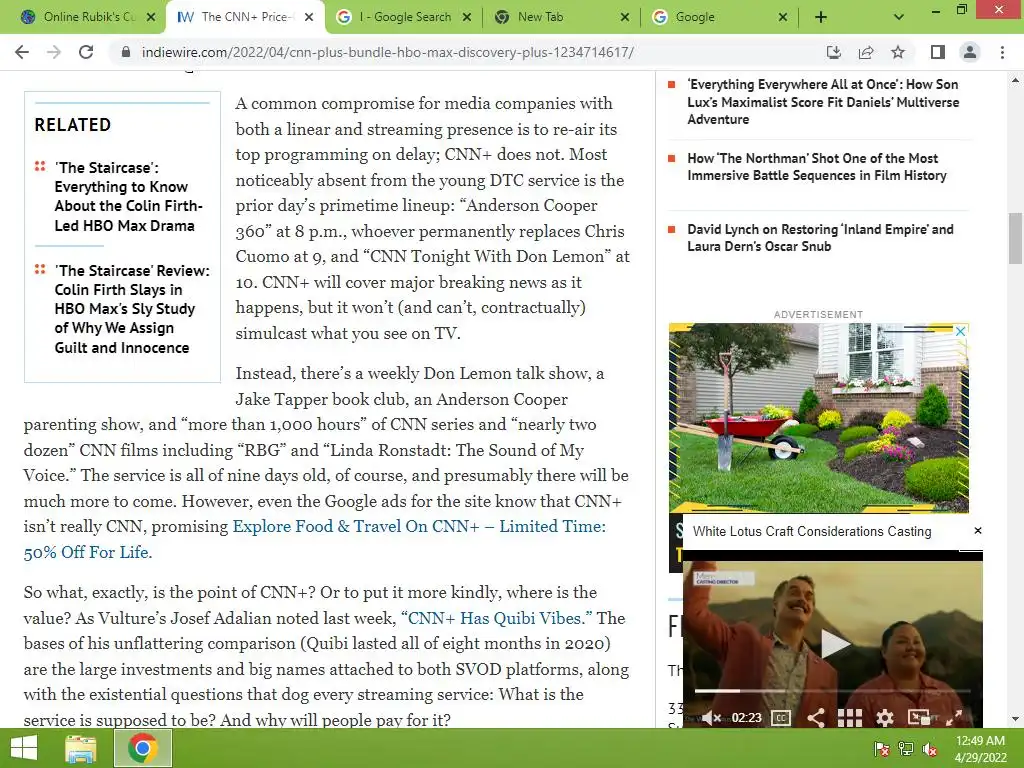Share the video via share icon
The width and height of the screenshot is (1024, 768).
(x=815, y=718)
